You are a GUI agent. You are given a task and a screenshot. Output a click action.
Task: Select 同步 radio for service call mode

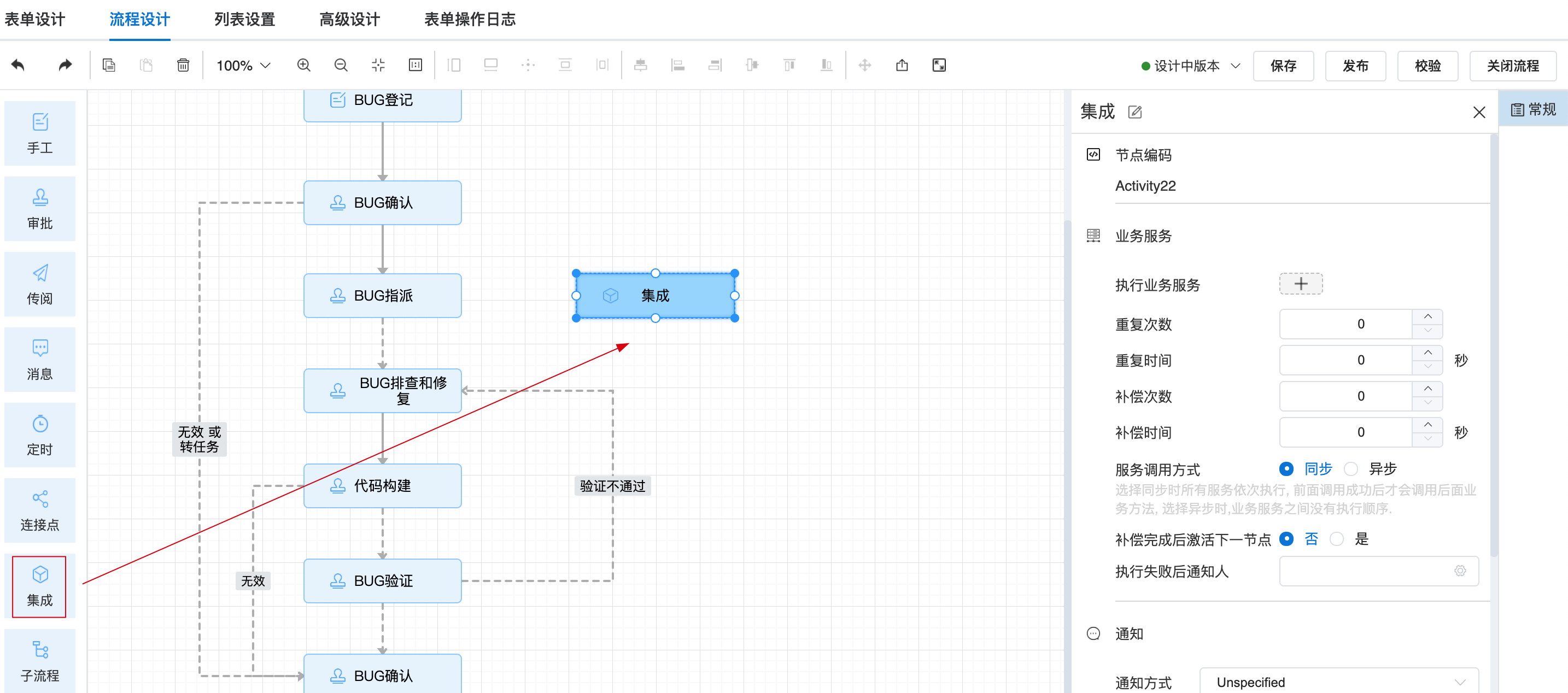tap(1286, 468)
